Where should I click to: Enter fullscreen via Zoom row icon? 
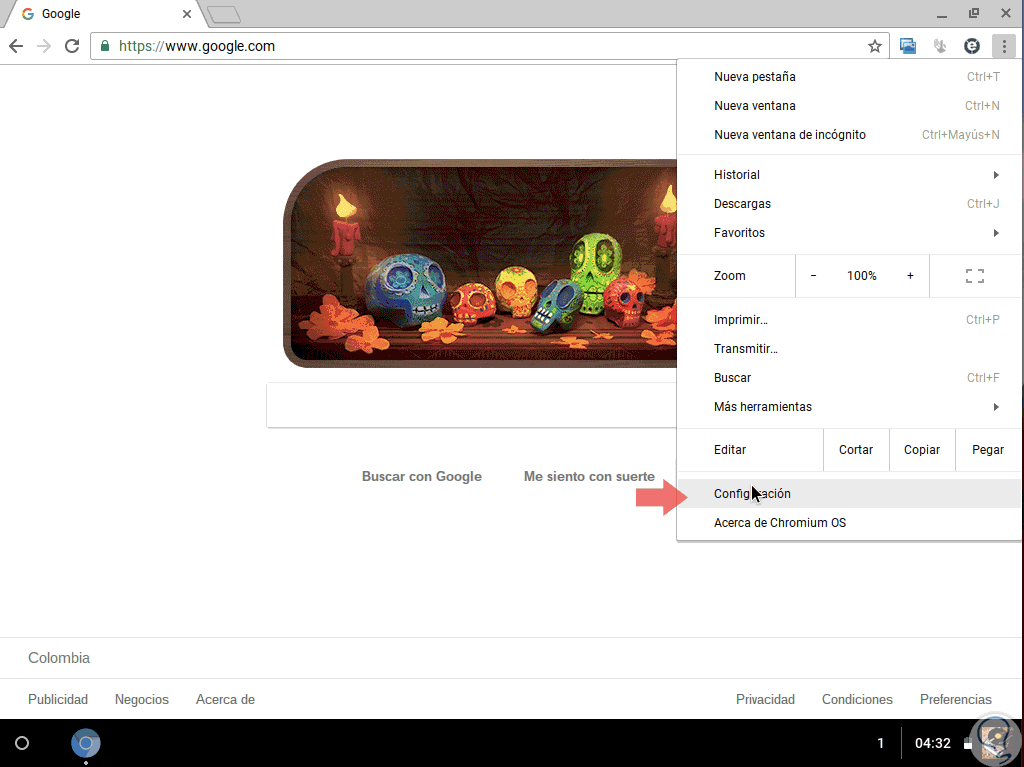click(974, 276)
